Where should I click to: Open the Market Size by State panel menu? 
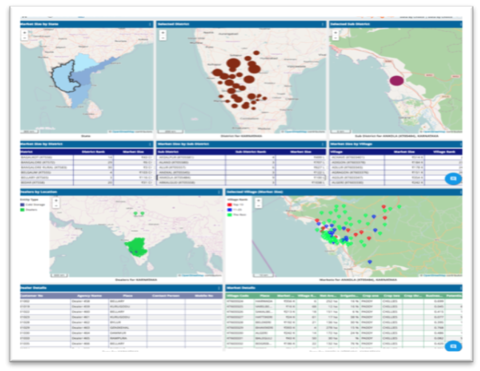tap(150, 24)
